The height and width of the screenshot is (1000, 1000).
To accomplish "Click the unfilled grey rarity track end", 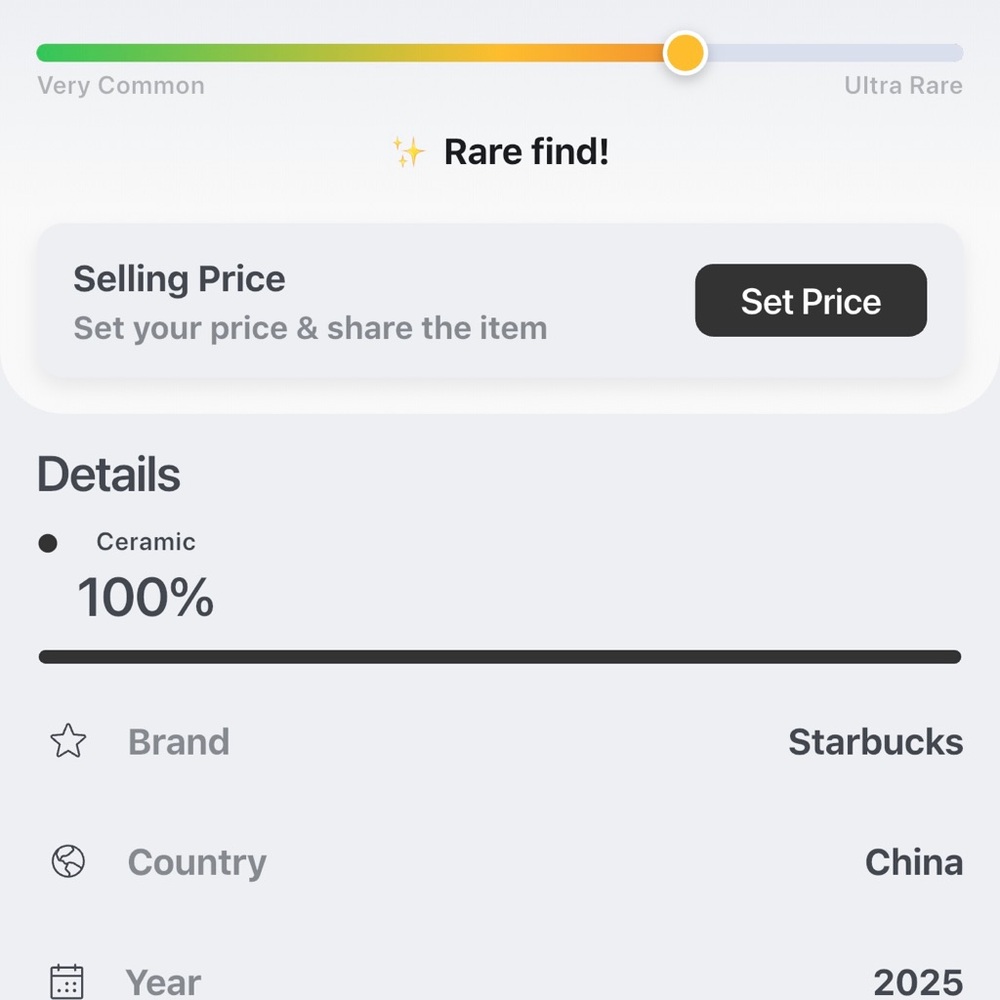I will (835, 53).
